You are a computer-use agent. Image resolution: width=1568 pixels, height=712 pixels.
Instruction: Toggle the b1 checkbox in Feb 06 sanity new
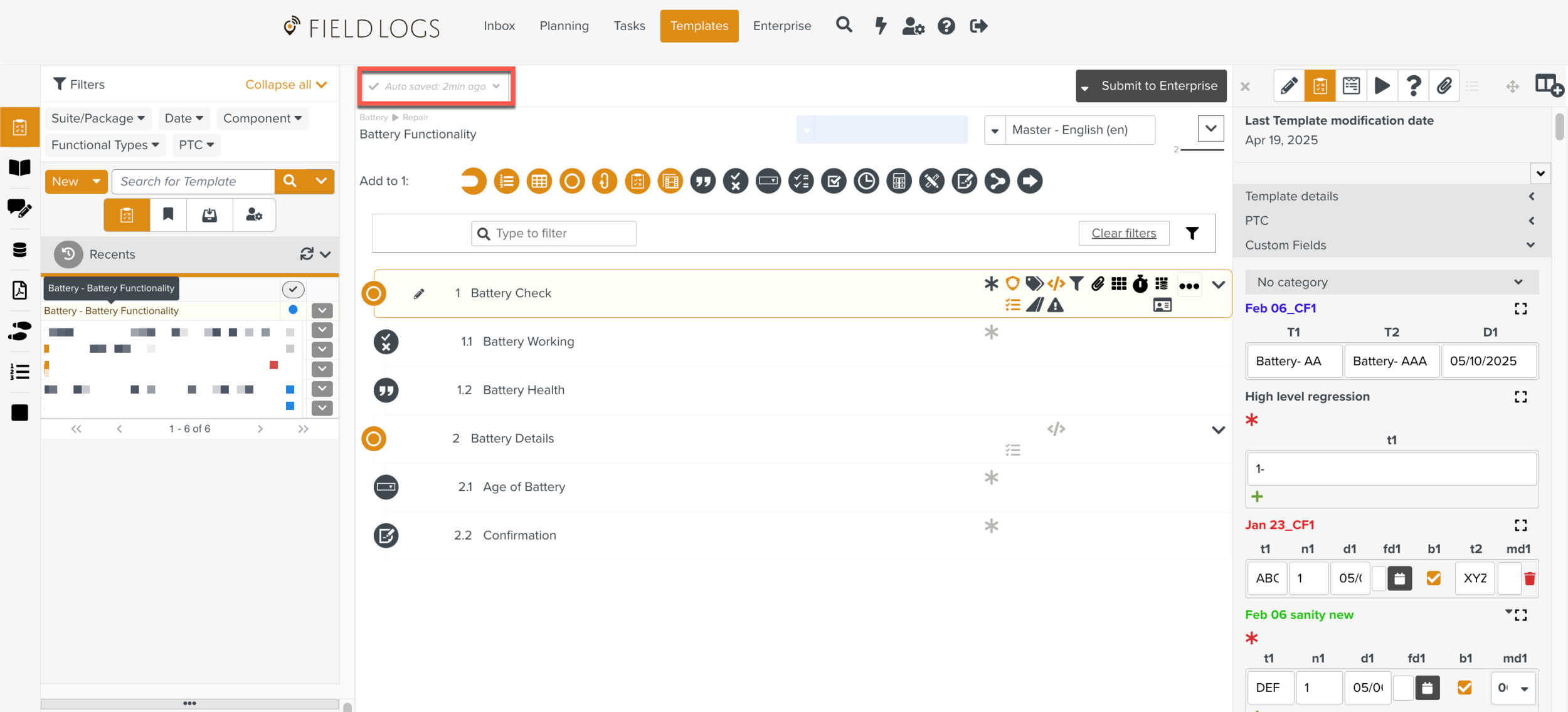tap(1465, 688)
